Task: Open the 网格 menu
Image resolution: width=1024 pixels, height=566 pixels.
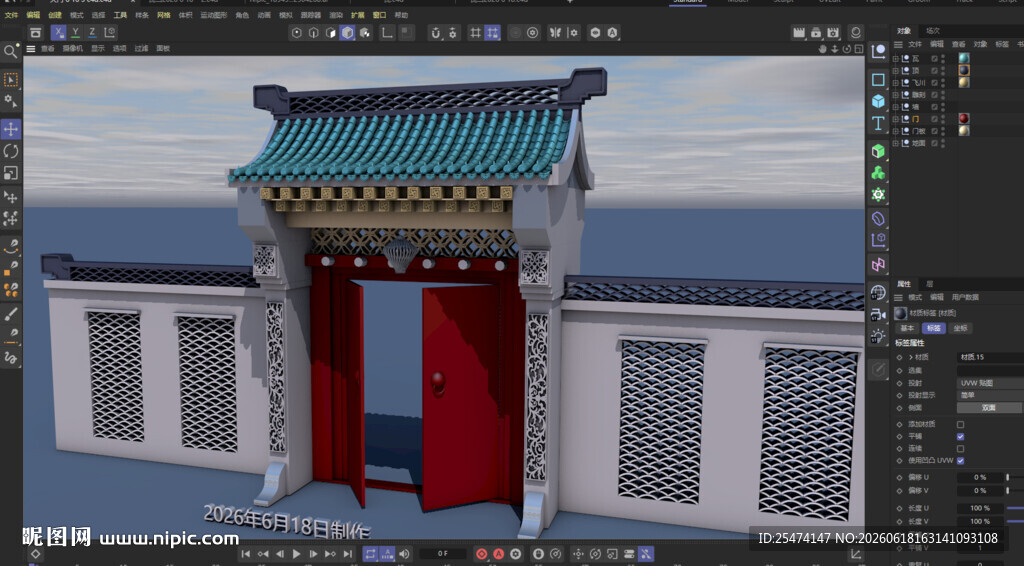Action: pyautogui.click(x=164, y=15)
